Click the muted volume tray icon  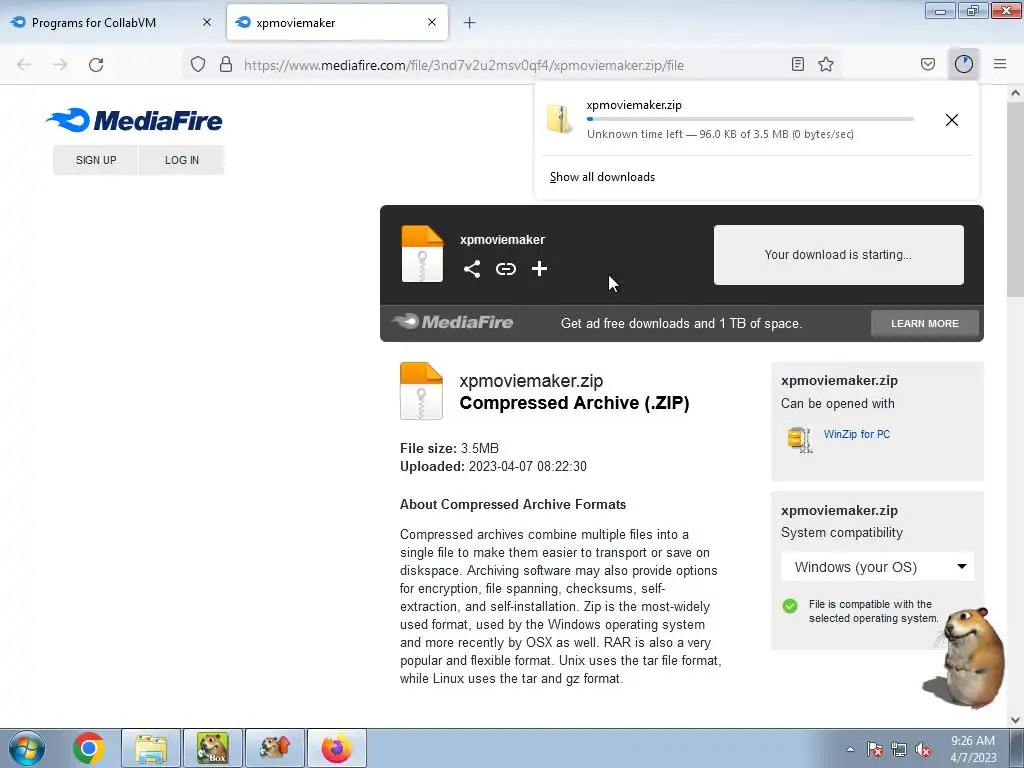coord(923,750)
